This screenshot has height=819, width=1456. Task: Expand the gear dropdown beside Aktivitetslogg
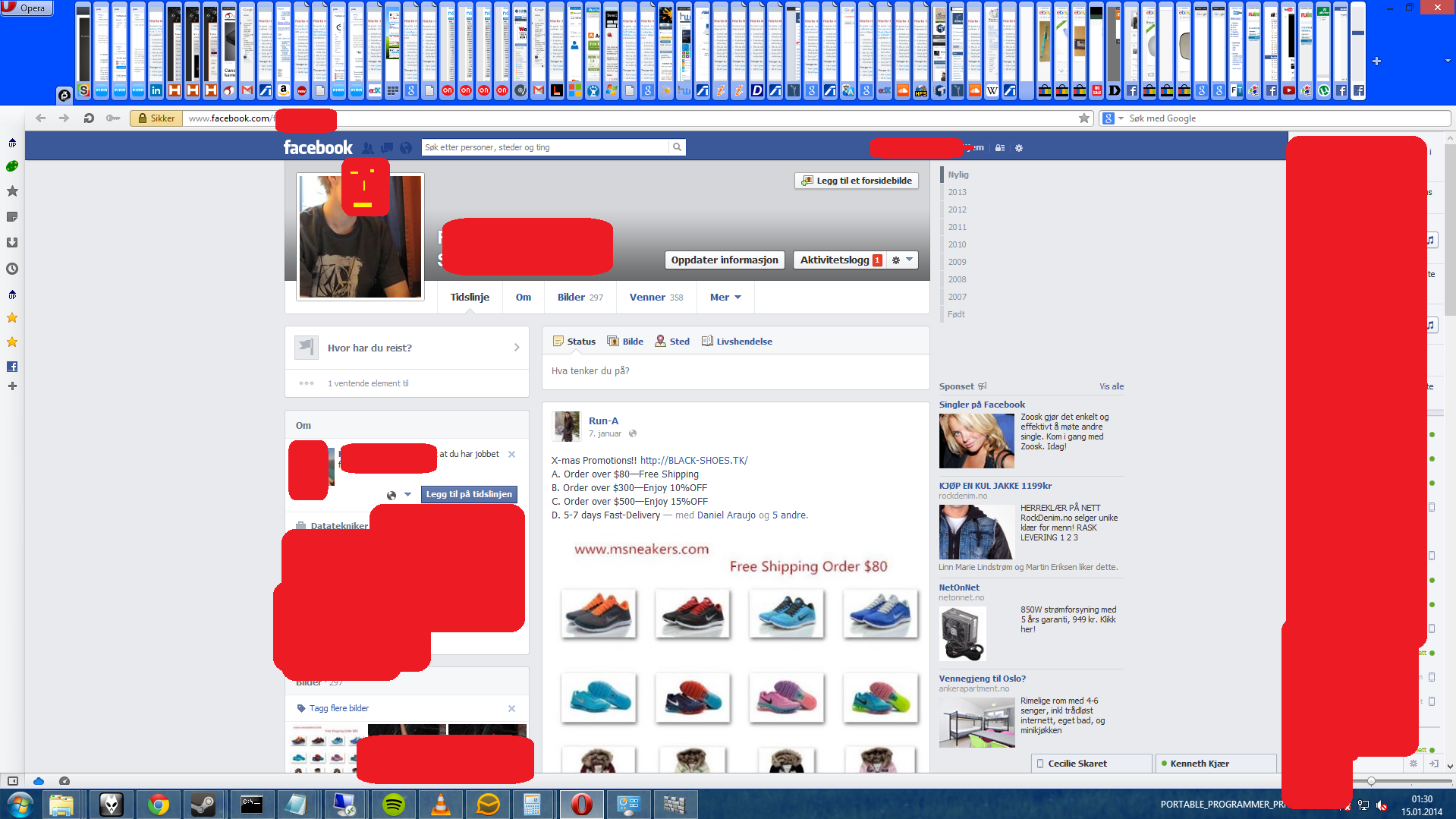tap(902, 260)
